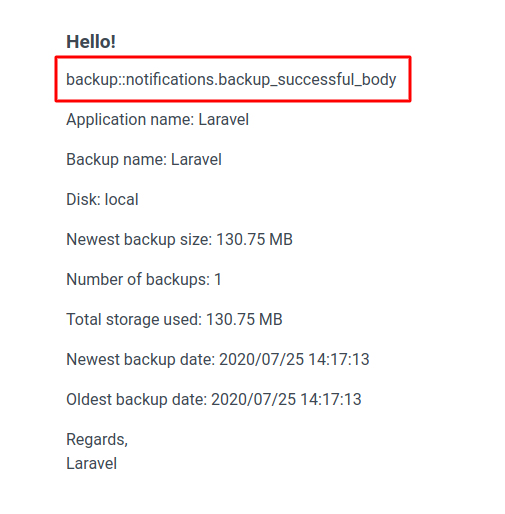
Task: Click the 130.75 MB total storage value
Action: tap(244, 319)
